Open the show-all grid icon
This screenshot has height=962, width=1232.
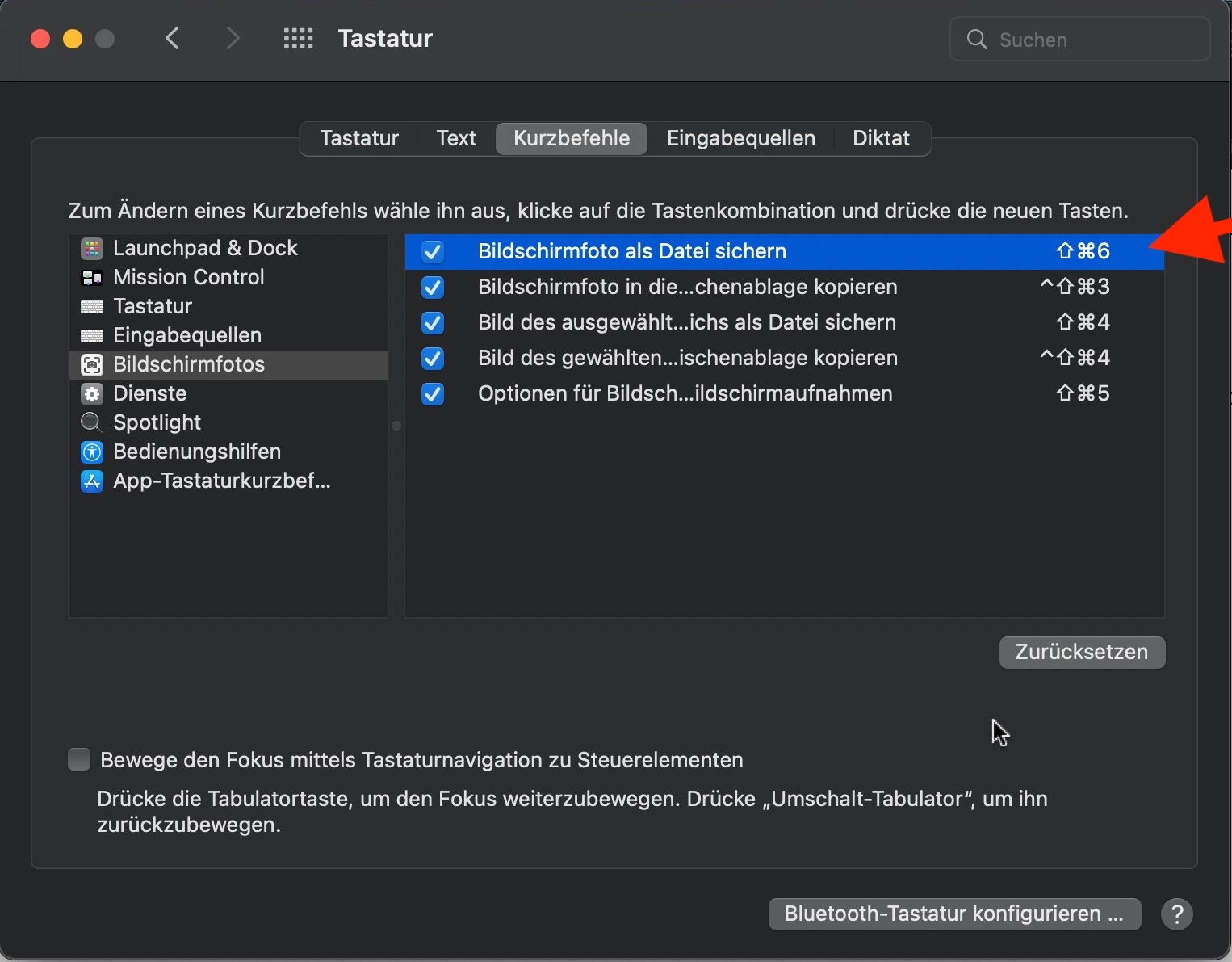(298, 39)
